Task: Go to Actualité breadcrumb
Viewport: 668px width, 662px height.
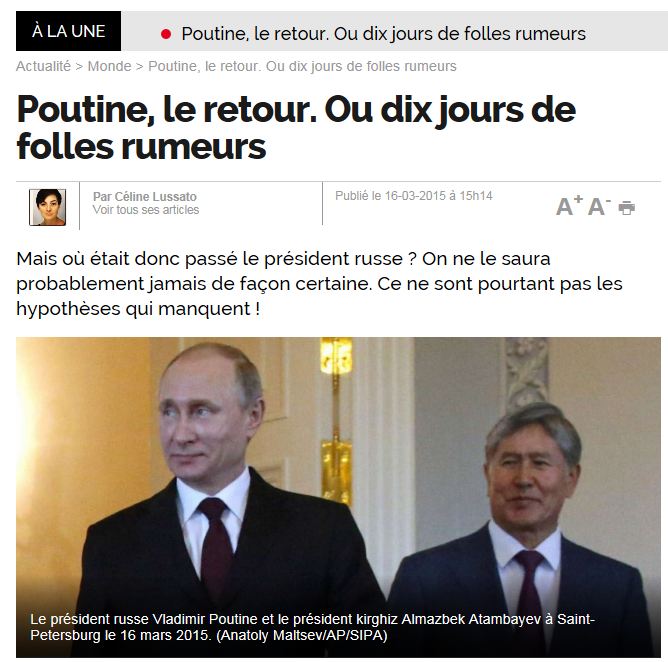Action: tap(43, 66)
